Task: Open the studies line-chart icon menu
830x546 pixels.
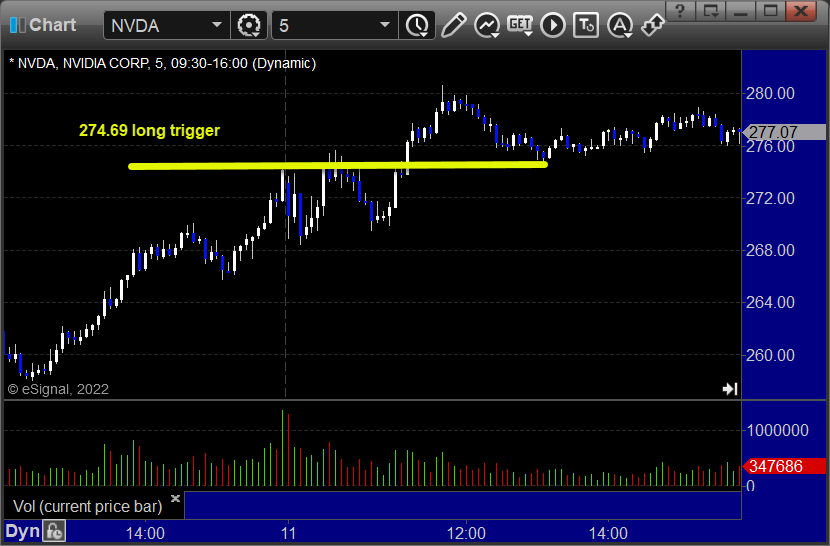Action: tap(487, 25)
